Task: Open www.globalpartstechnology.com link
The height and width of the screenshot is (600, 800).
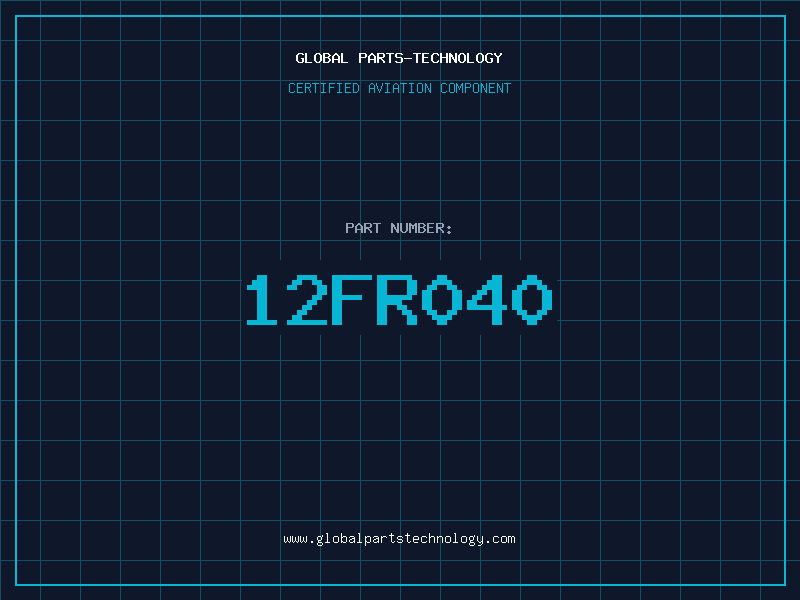Action: coord(399,539)
